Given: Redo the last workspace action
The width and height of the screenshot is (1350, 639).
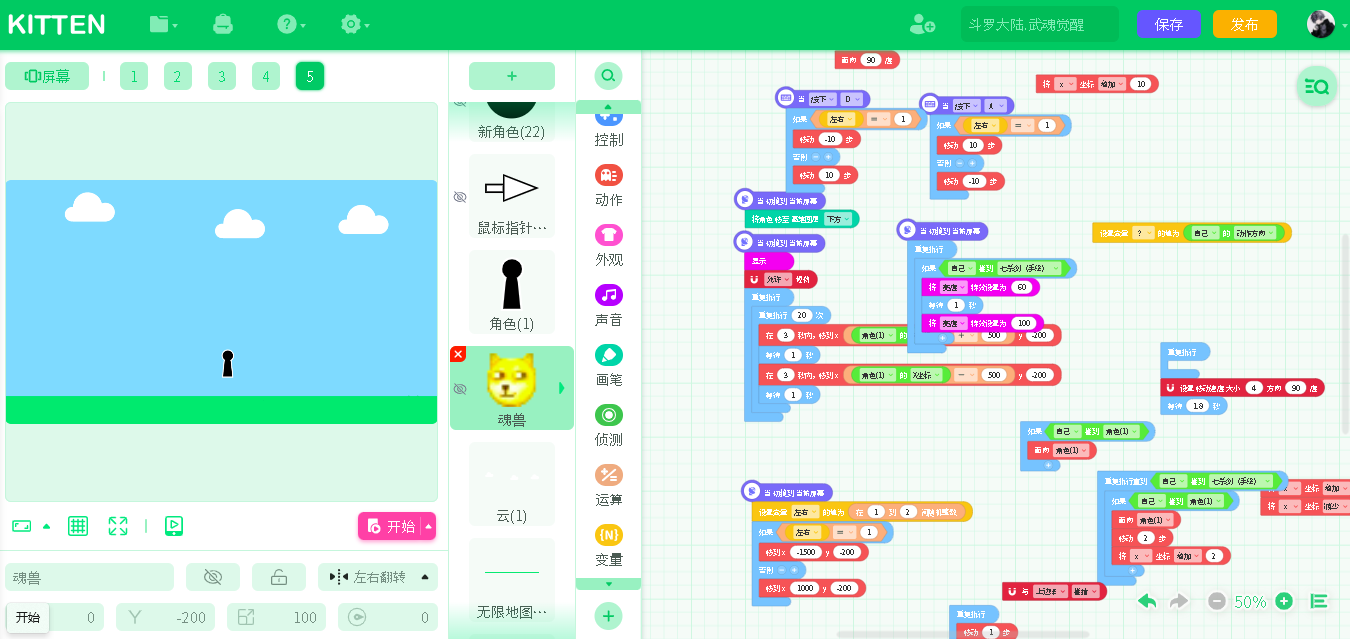Looking at the screenshot, I should [x=1179, y=601].
